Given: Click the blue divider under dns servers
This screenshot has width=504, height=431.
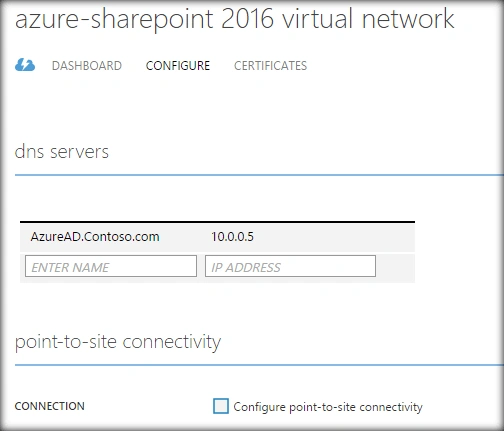Looking at the screenshot, I should 259,175.
